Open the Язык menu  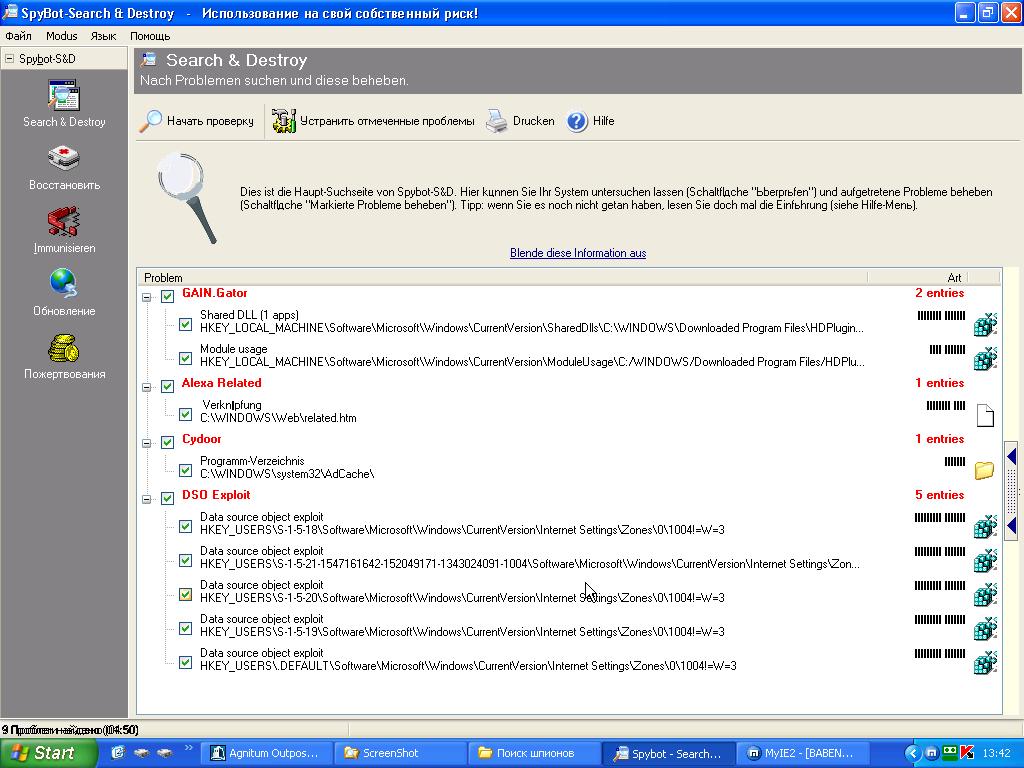[x=103, y=36]
